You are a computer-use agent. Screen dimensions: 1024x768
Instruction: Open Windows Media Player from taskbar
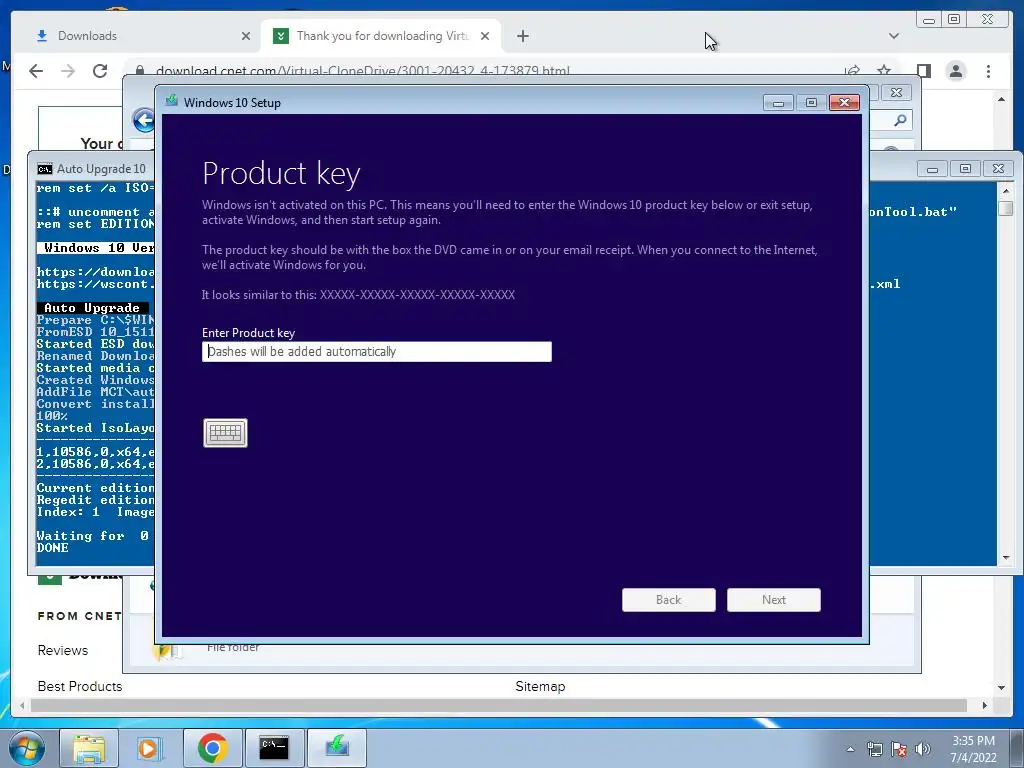point(148,748)
